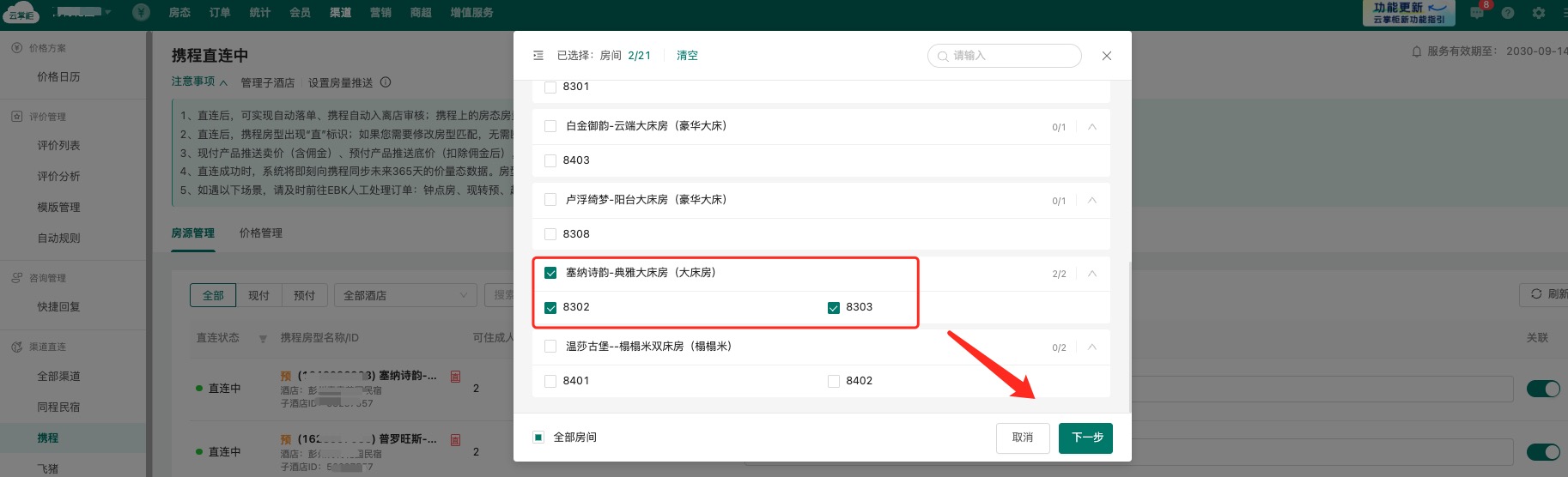
Task: Click the 云掌柜 cloud logo
Action: [21, 12]
